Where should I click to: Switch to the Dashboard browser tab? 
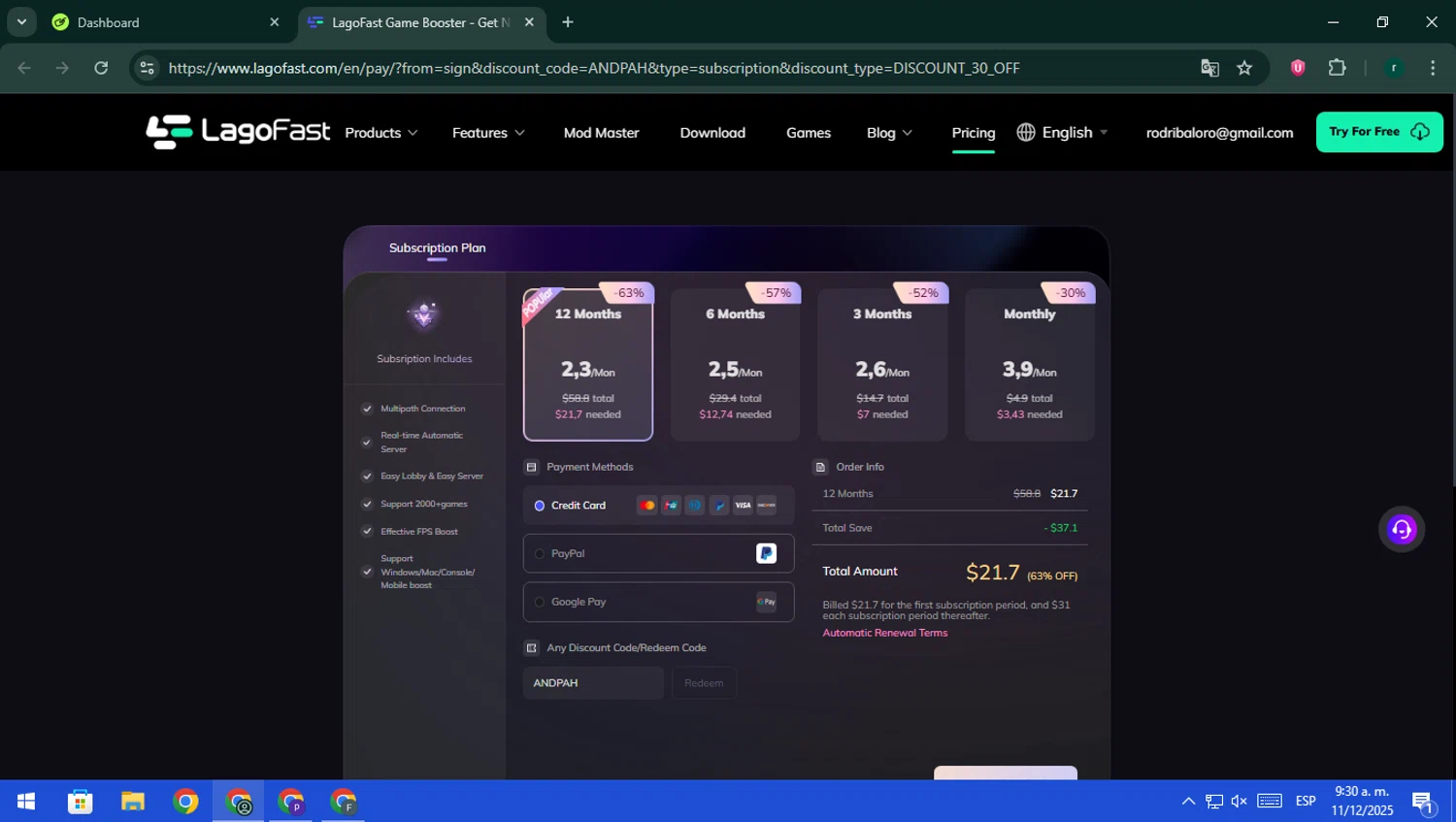(x=165, y=22)
